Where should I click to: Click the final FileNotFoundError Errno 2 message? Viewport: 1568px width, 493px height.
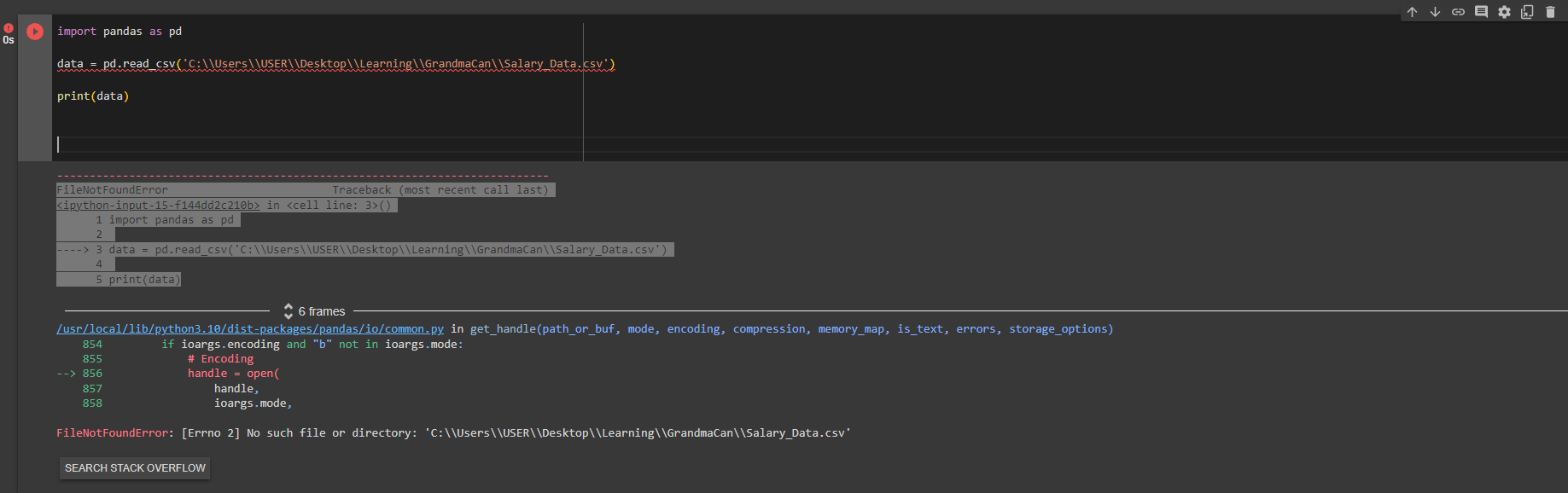click(453, 433)
